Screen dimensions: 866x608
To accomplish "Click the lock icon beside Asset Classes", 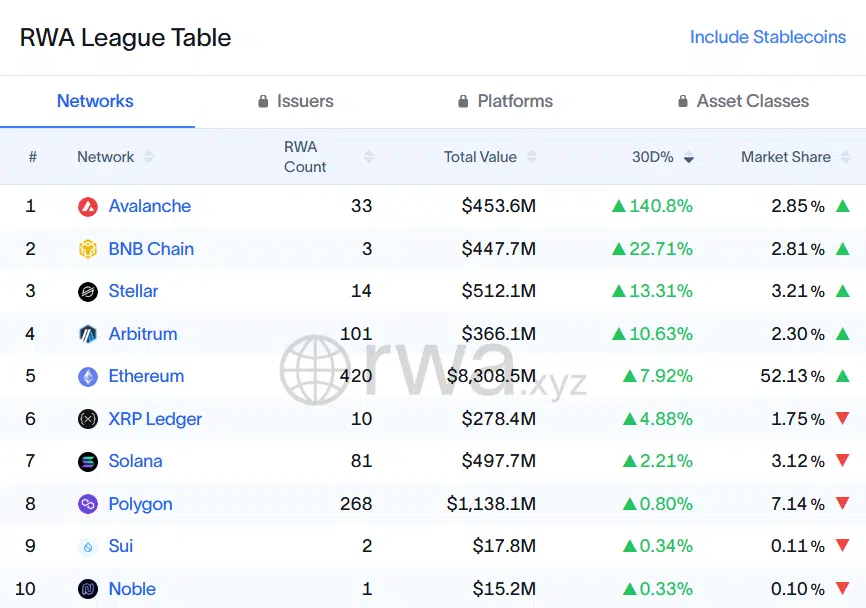I will click(x=683, y=101).
